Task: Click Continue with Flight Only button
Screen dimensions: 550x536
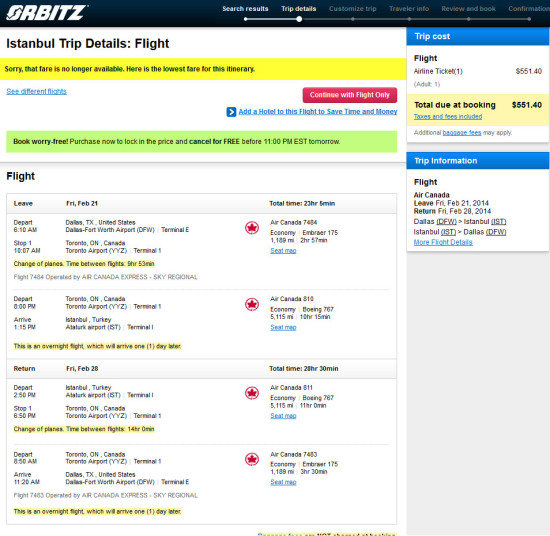Action: click(350, 95)
